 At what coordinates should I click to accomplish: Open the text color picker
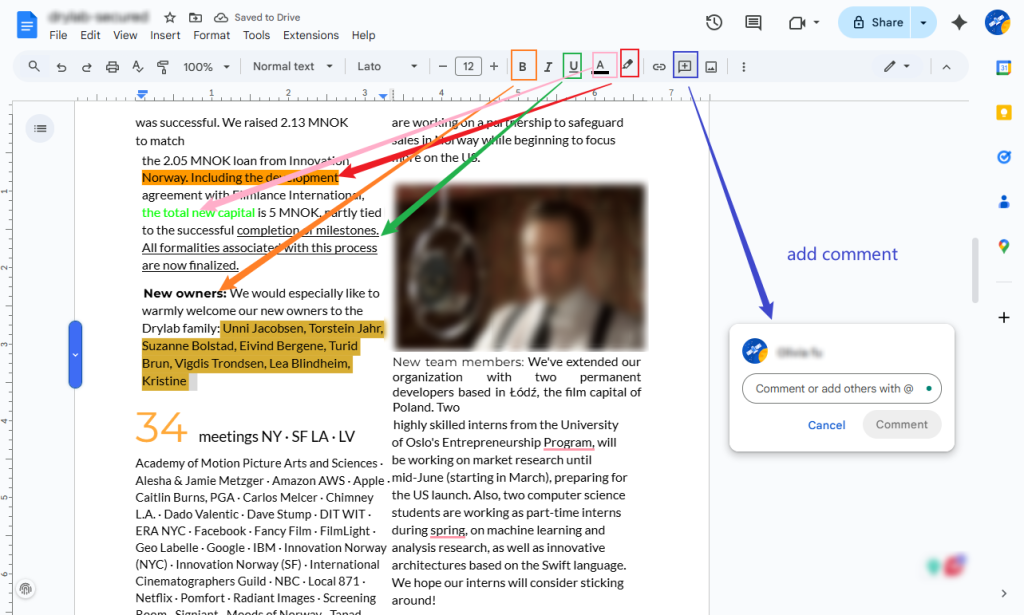coord(601,66)
